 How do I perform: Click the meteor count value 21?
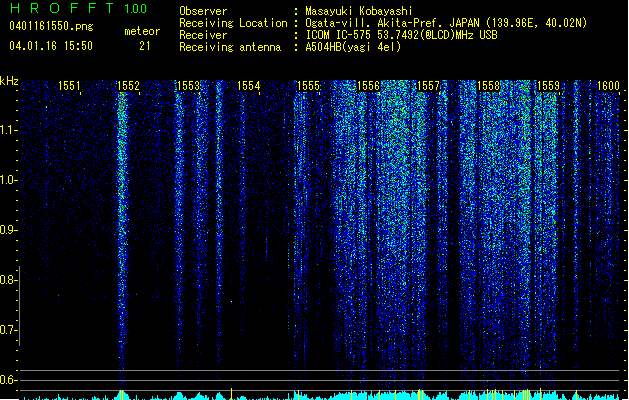pyautogui.click(x=145, y=46)
